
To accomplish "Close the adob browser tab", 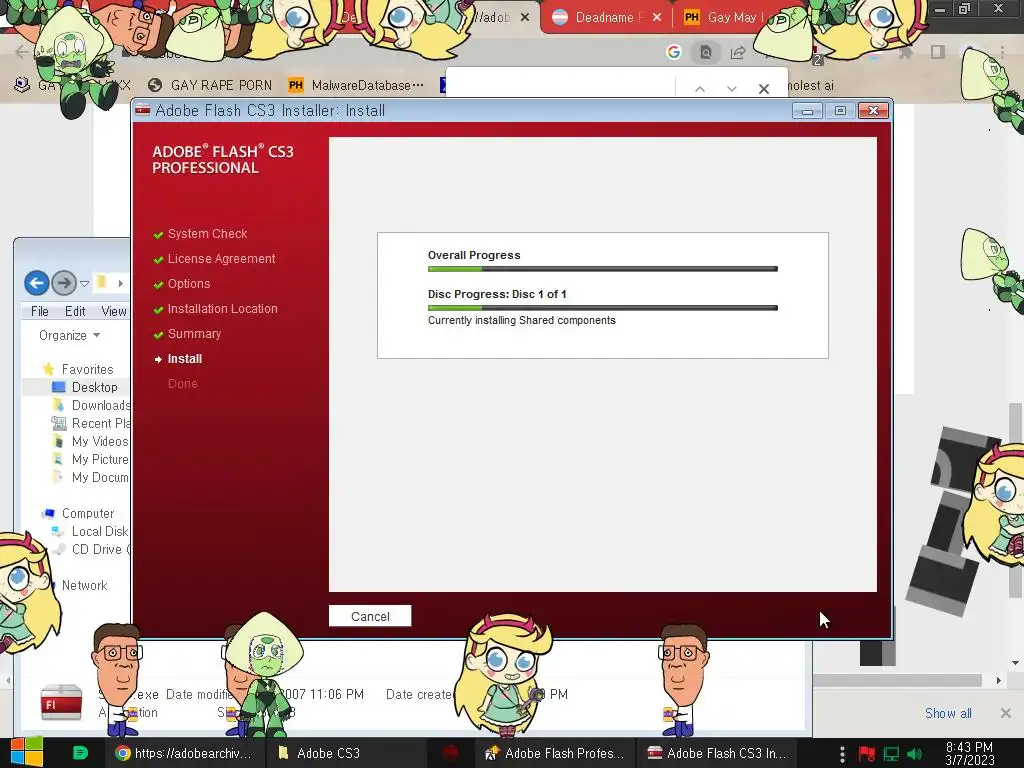I will pyautogui.click(x=524, y=18).
